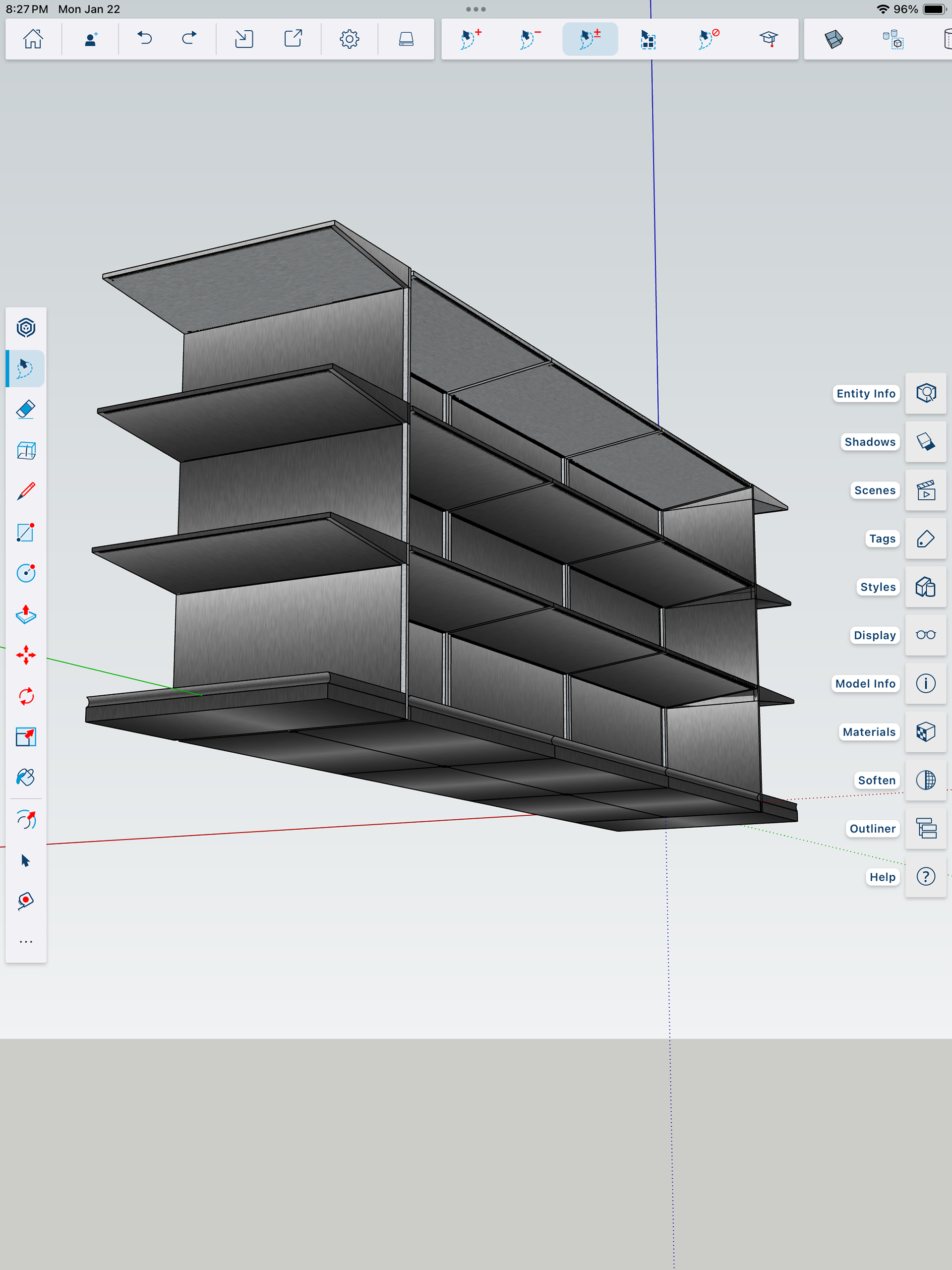Open the Orbit tool
Viewport: 952px width, 1270px height.
(x=26, y=820)
